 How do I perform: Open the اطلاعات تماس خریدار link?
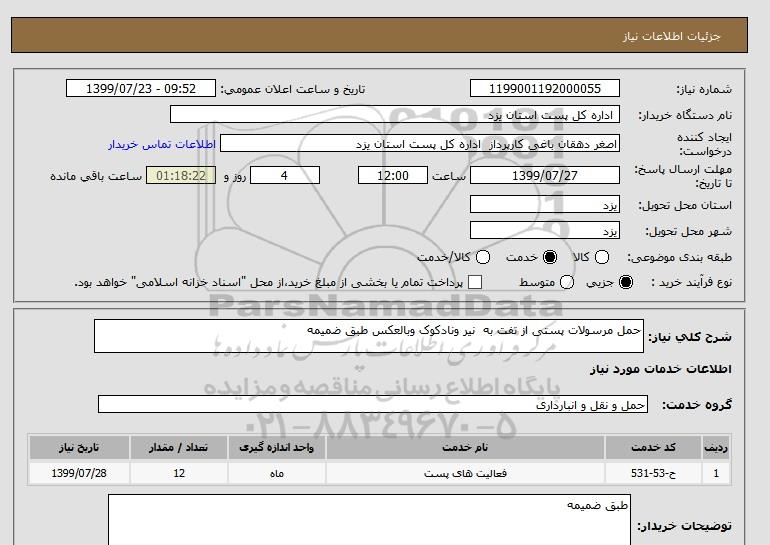pyautogui.click(x=162, y=144)
